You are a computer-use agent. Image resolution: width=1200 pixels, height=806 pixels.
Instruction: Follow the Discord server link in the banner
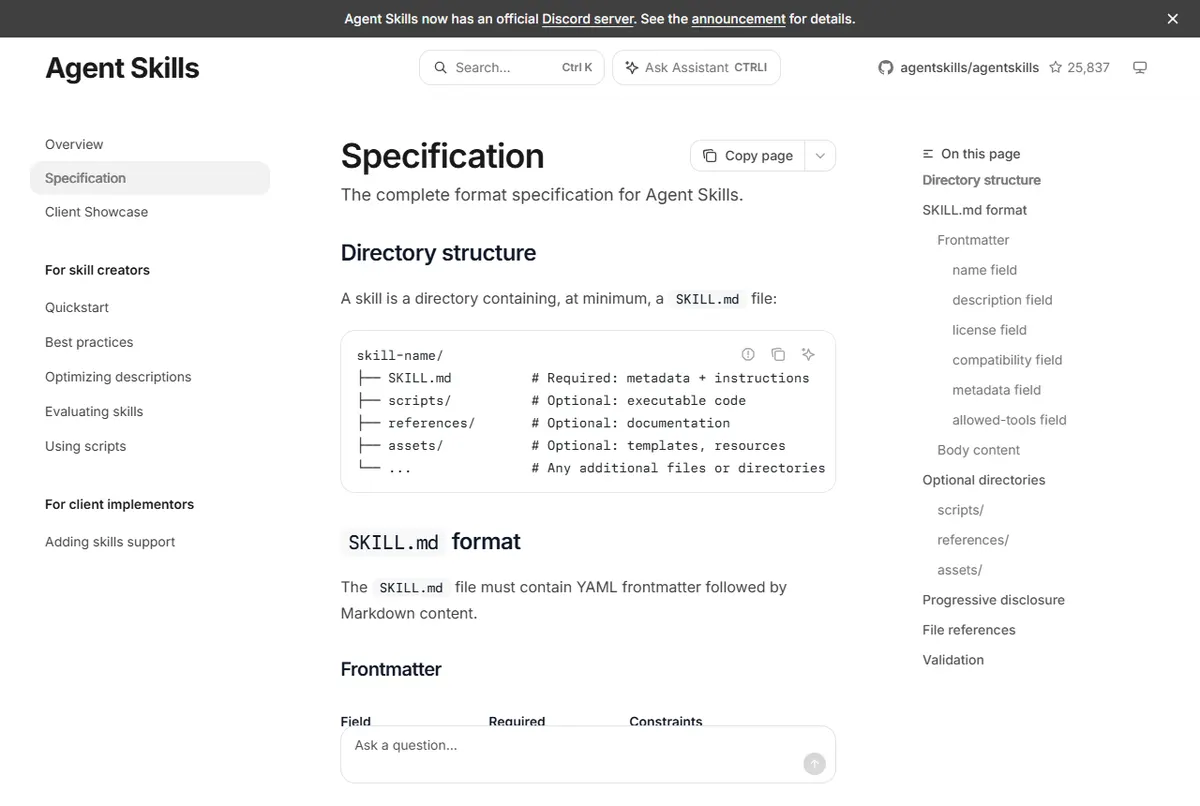pos(588,19)
